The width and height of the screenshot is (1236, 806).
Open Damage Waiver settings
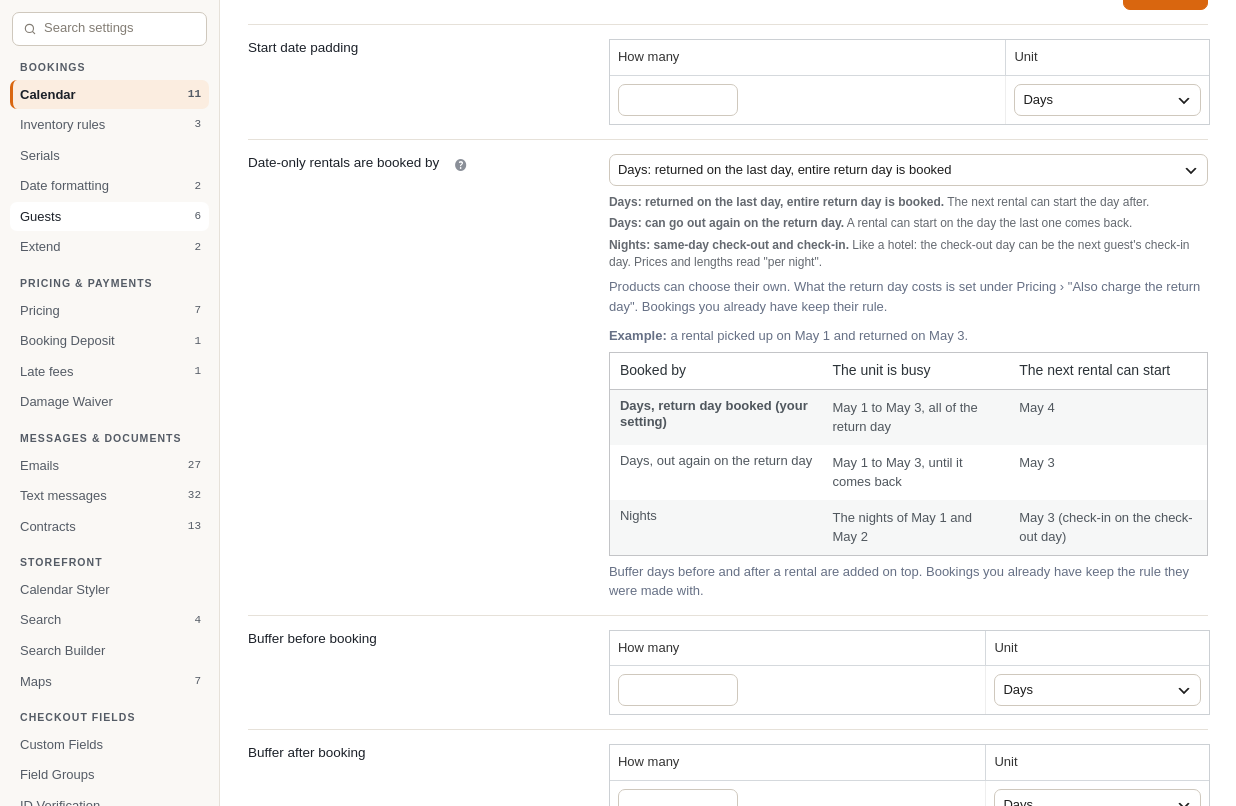point(110,401)
